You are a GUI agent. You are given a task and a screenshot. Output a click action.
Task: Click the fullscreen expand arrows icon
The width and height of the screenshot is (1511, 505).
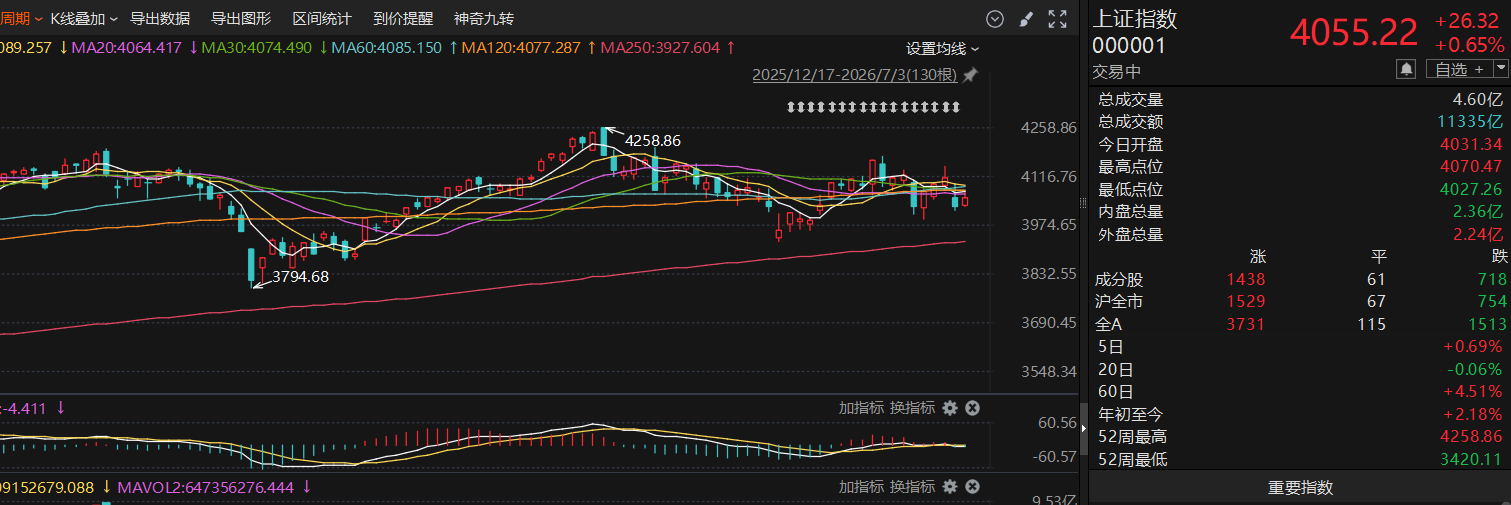tap(1057, 18)
